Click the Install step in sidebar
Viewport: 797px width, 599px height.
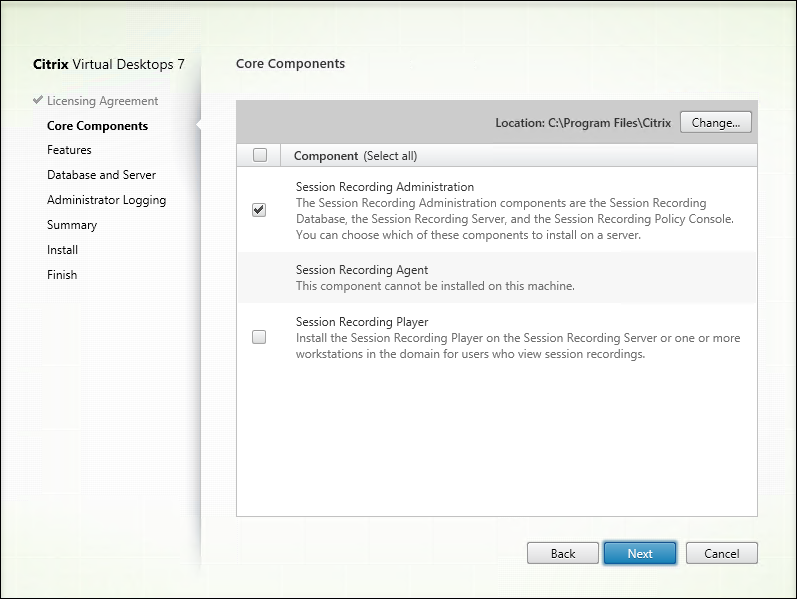(62, 250)
